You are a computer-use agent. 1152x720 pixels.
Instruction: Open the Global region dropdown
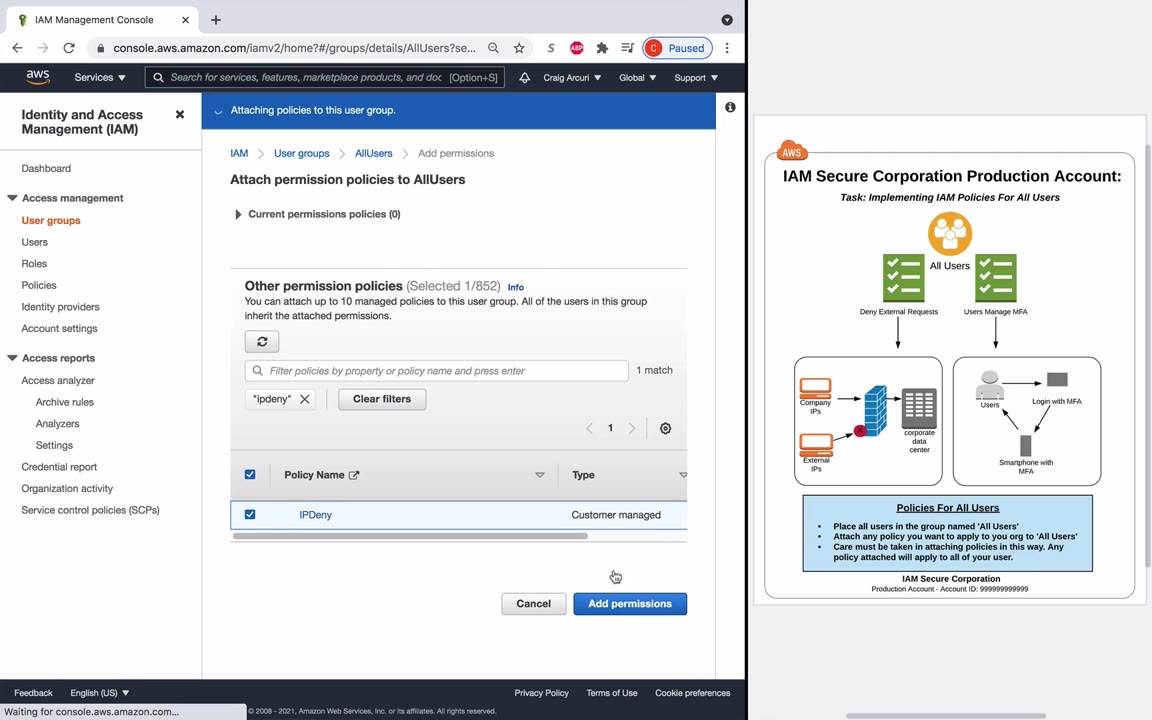(x=638, y=77)
